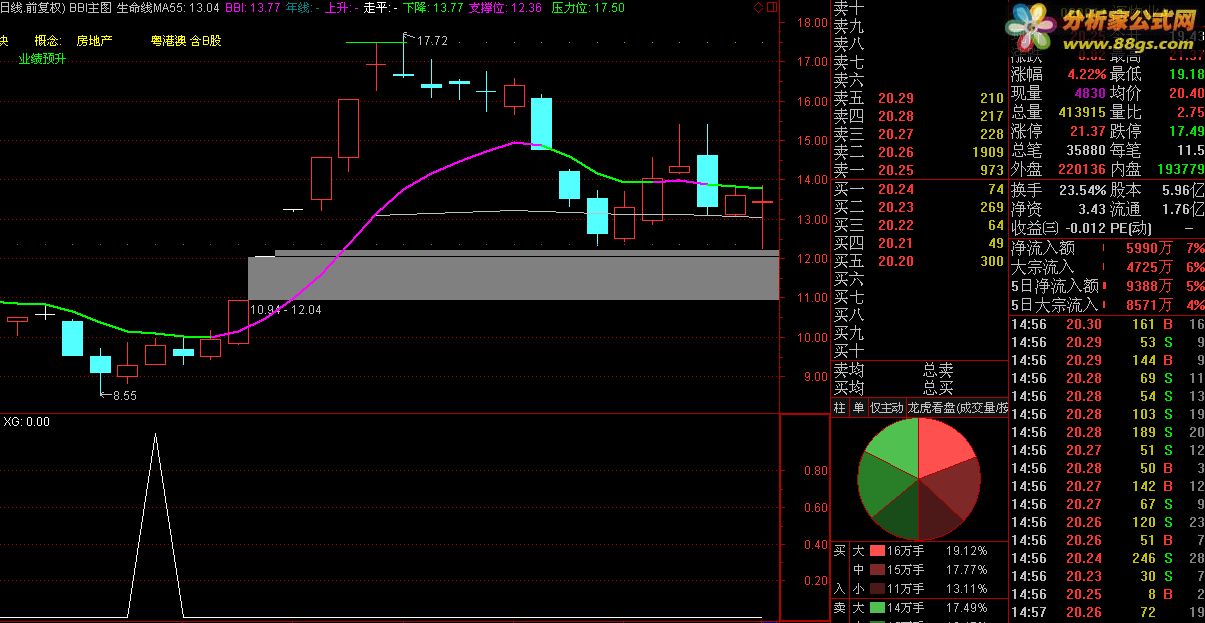The image size is (1205, 623).
Task: Click the 涨幅 4.22% value
Action: tap(1086, 74)
